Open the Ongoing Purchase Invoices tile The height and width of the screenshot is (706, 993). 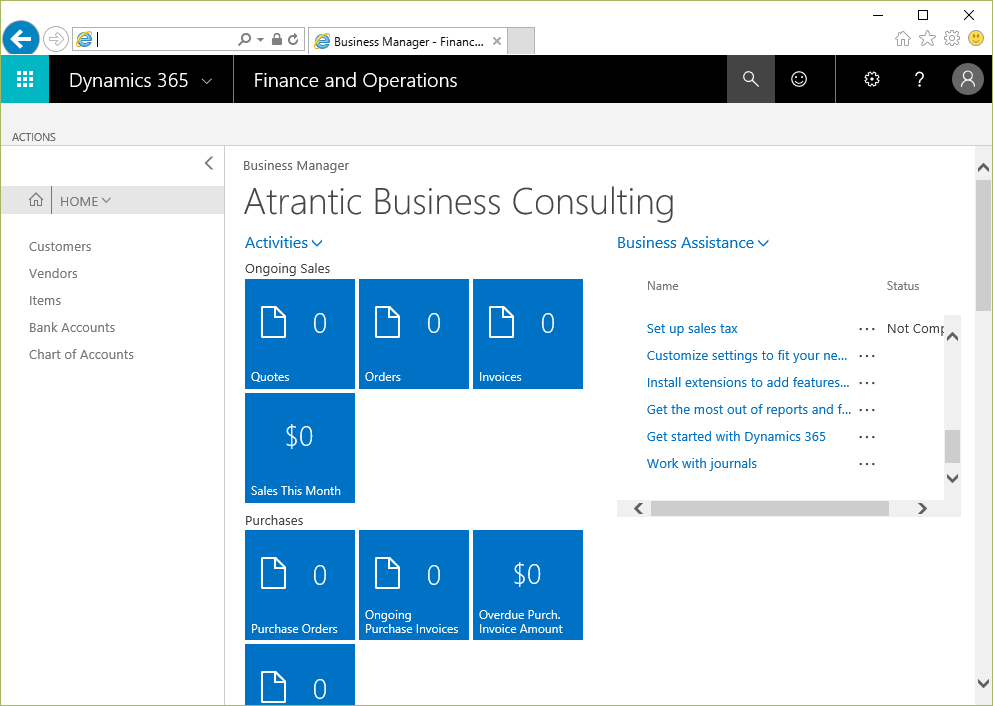pos(414,585)
